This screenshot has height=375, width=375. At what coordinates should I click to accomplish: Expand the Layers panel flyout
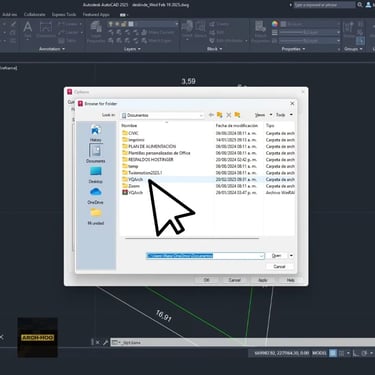click(132, 49)
